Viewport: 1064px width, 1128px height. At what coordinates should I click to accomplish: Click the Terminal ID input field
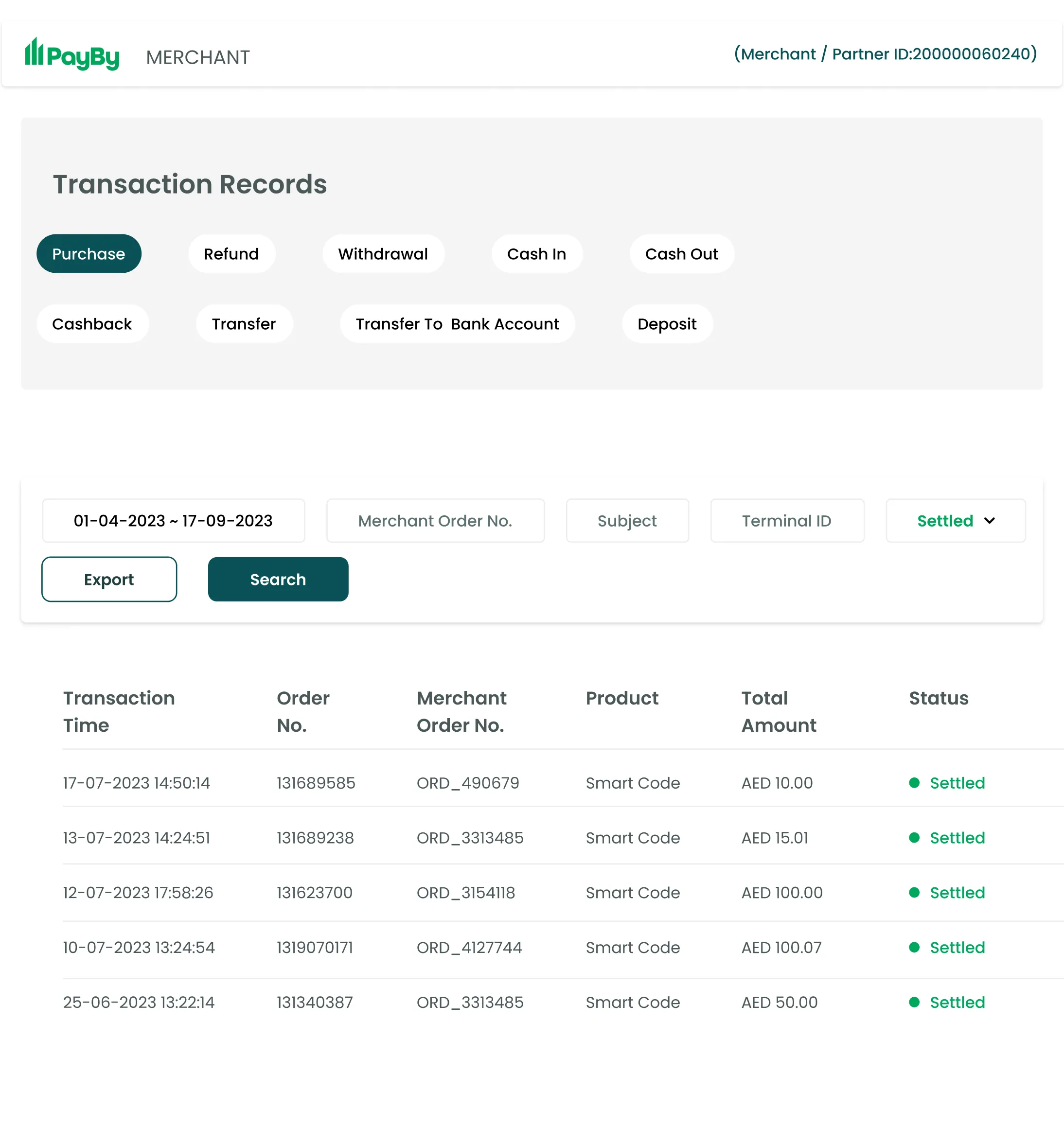pos(786,520)
